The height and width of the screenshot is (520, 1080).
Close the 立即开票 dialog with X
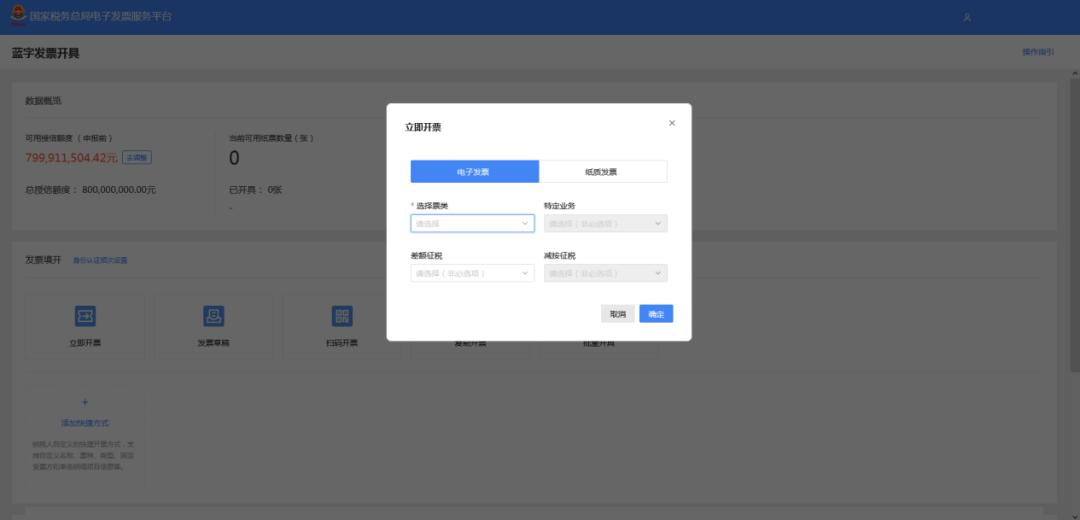pyautogui.click(x=672, y=123)
